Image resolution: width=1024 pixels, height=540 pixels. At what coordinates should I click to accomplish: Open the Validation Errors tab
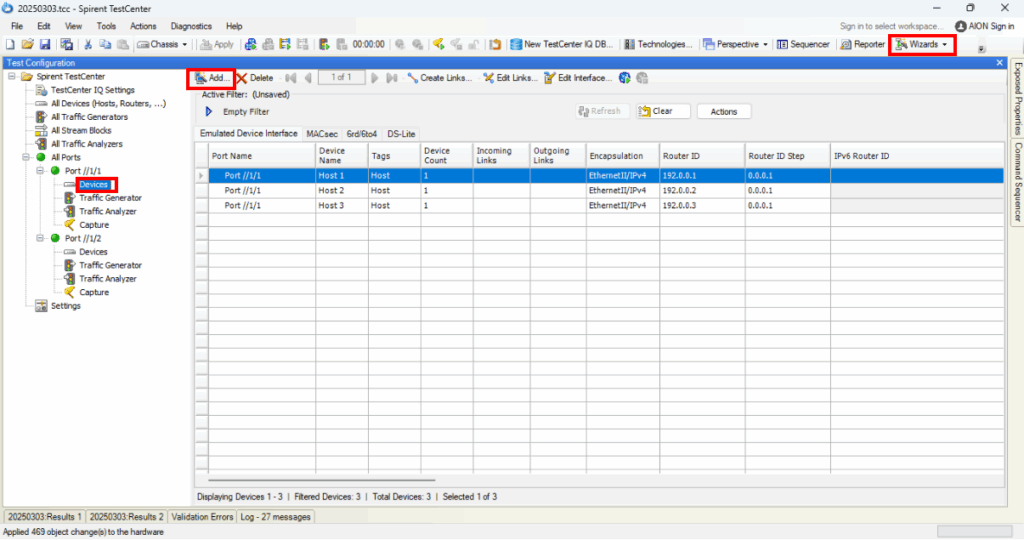tap(202, 517)
